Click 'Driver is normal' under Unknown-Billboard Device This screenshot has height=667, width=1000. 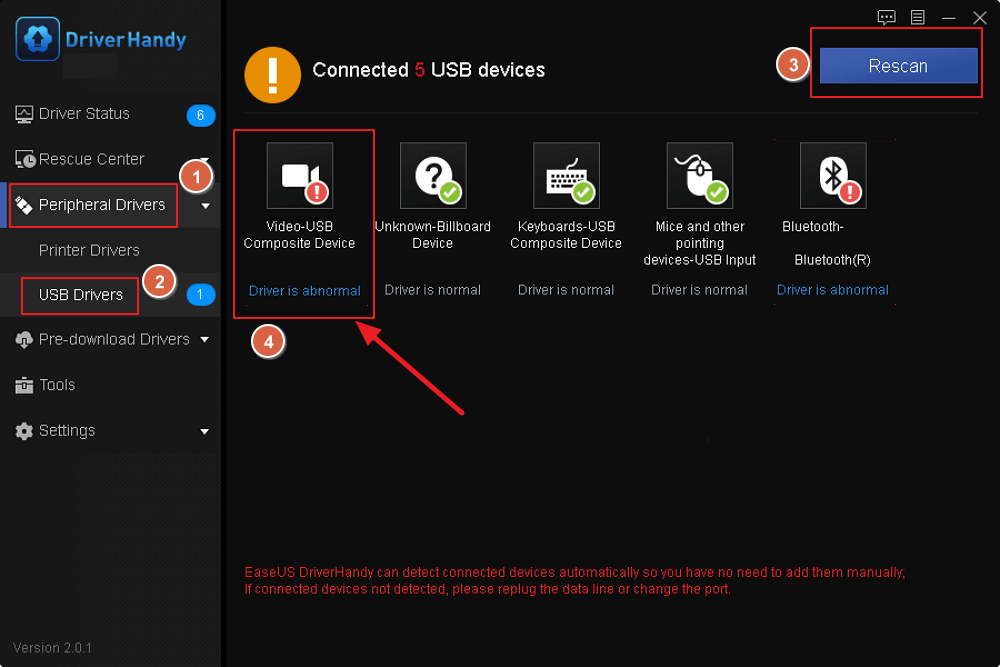pyautogui.click(x=432, y=290)
